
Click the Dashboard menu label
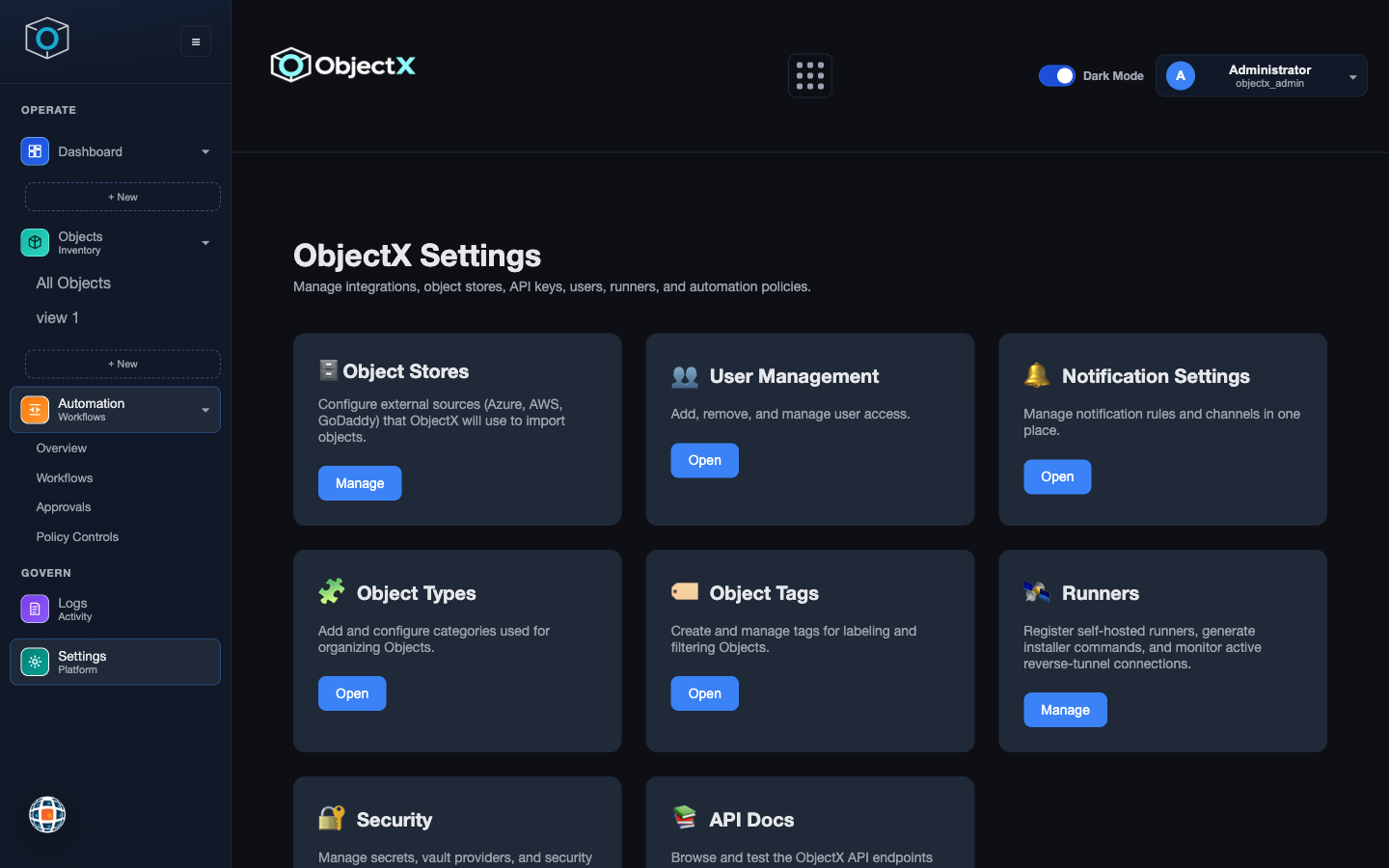[90, 151]
